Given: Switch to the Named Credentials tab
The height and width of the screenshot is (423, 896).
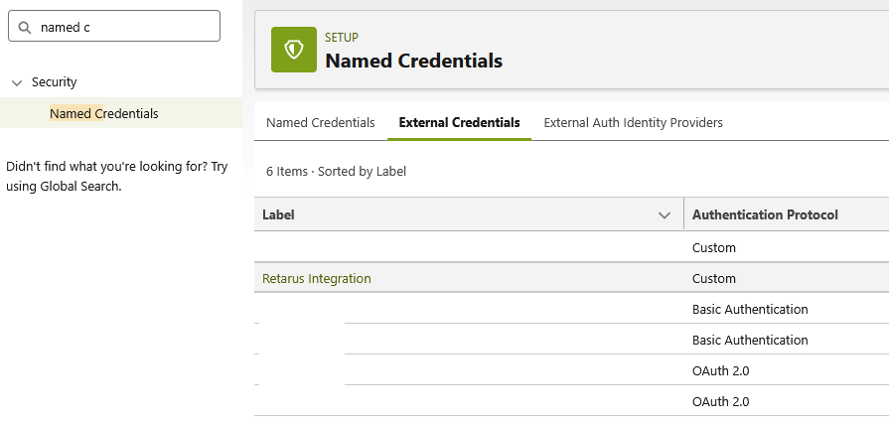Looking at the screenshot, I should point(320,123).
